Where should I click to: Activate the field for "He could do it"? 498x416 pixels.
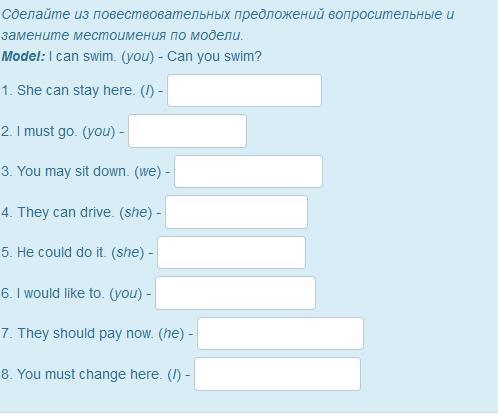[x=231, y=252]
